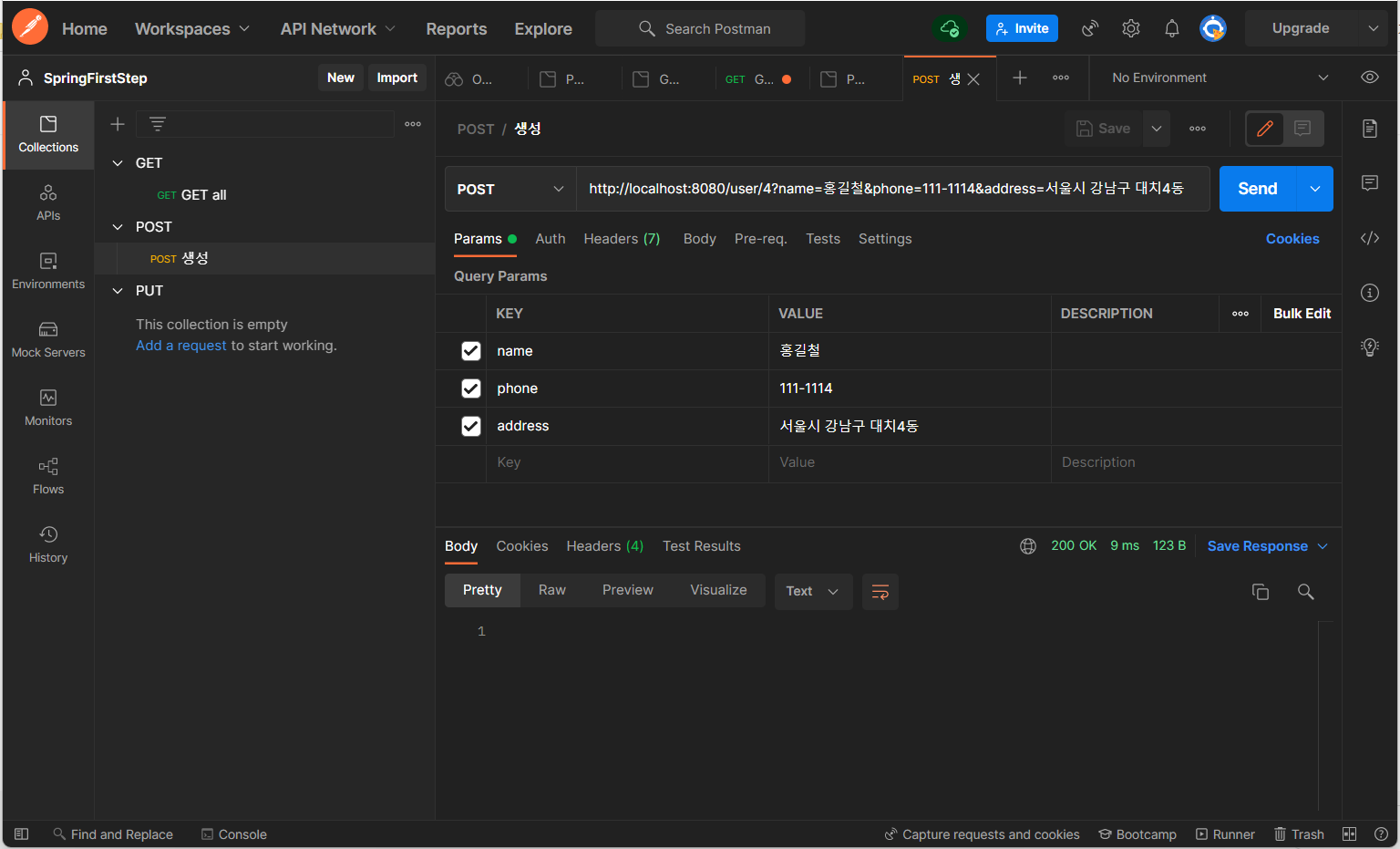The height and width of the screenshot is (849, 1400).
Task: Uncheck the name parameter checkbox
Action: click(471, 351)
